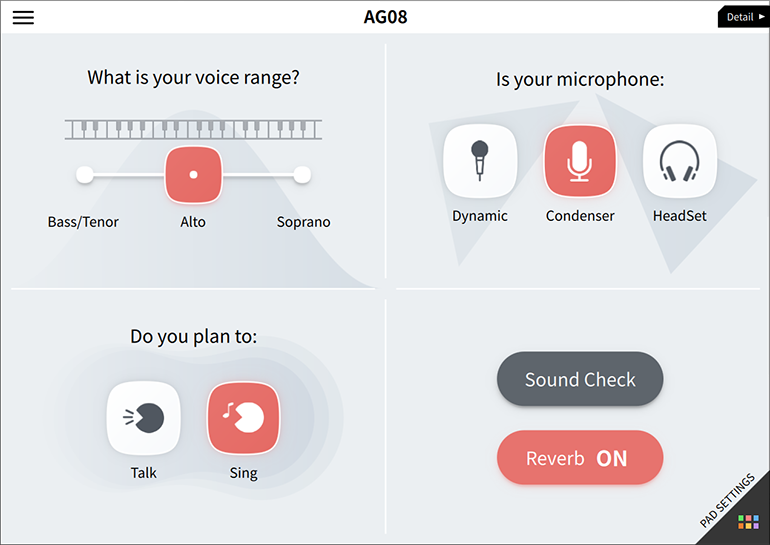770x545 pixels.
Task: Click the Alto label text
Action: click(x=193, y=222)
